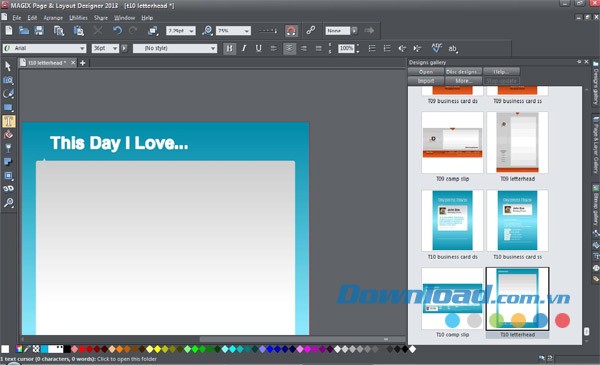
Task: Click the color editor rainbow icon
Action: (x=18, y=349)
